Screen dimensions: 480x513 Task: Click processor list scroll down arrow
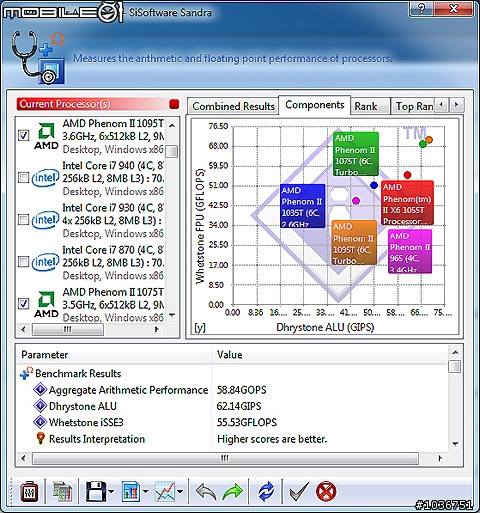(172, 315)
